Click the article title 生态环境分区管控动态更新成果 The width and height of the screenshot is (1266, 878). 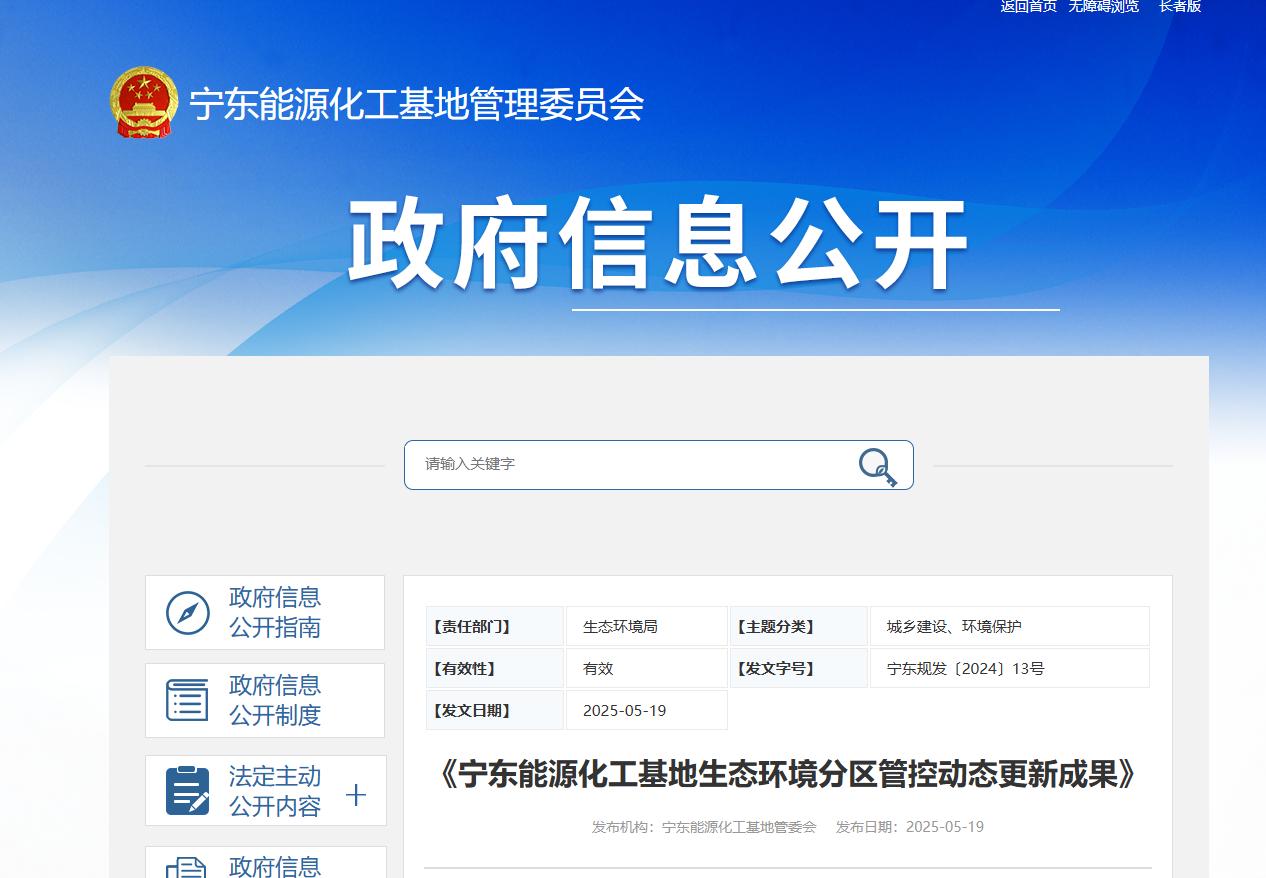click(787, 774)
